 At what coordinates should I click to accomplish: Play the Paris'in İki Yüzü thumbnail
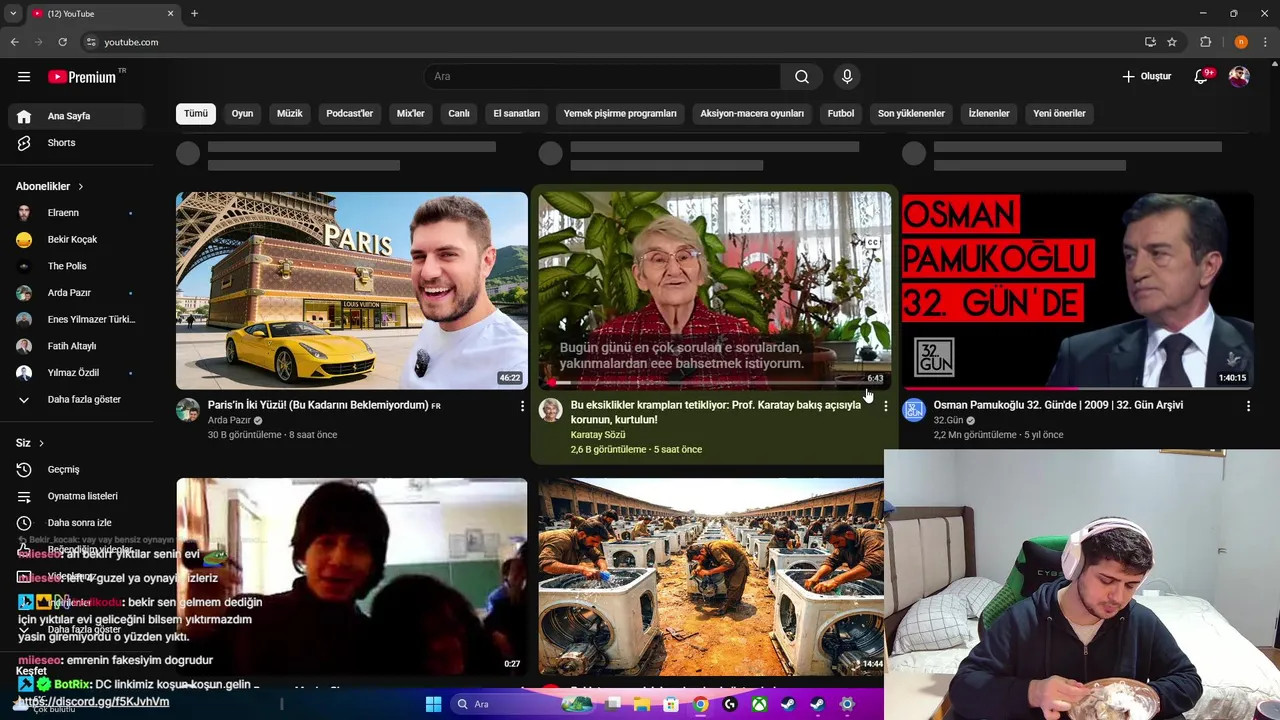(352, 290)
